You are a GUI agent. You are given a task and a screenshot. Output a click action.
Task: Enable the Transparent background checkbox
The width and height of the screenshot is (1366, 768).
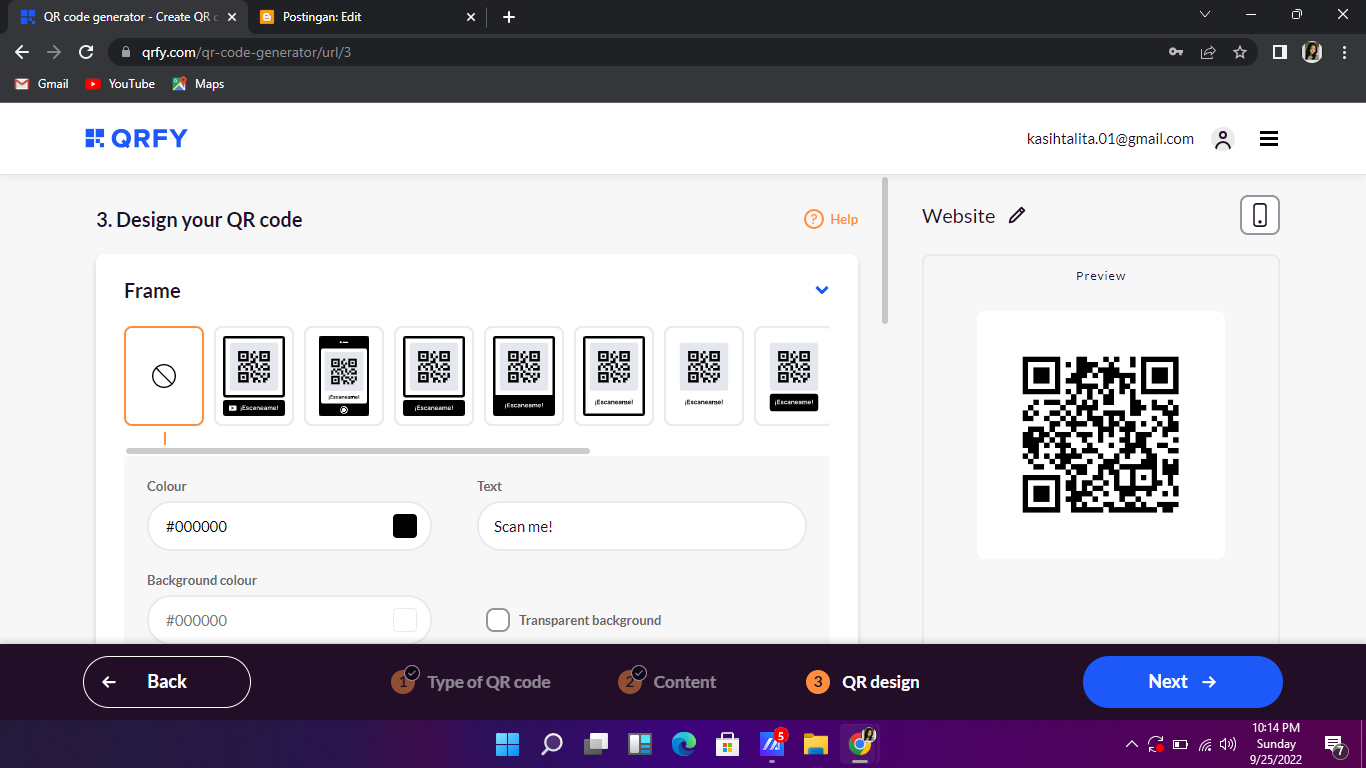click(x=498, y=620)
